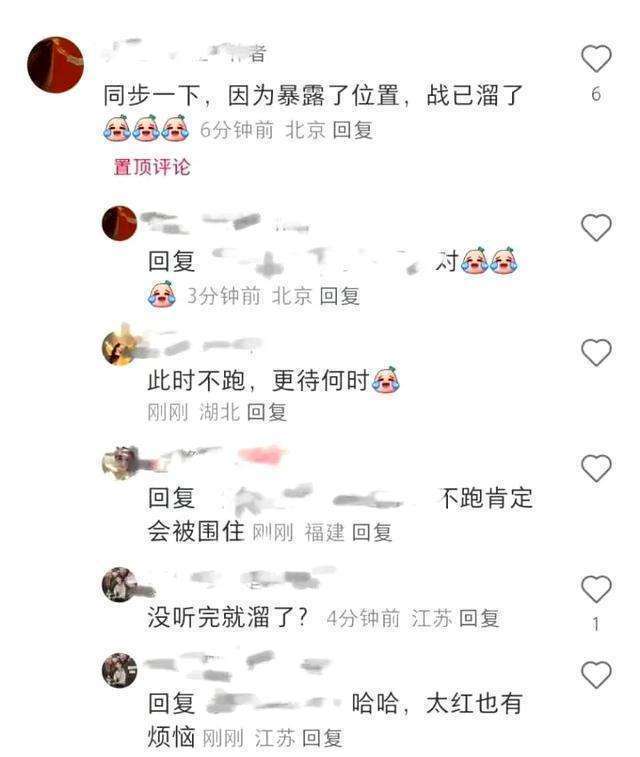640x757 pixels.
Task: Like the comment 此时不跑，更待何时
Action: [596, 352]
